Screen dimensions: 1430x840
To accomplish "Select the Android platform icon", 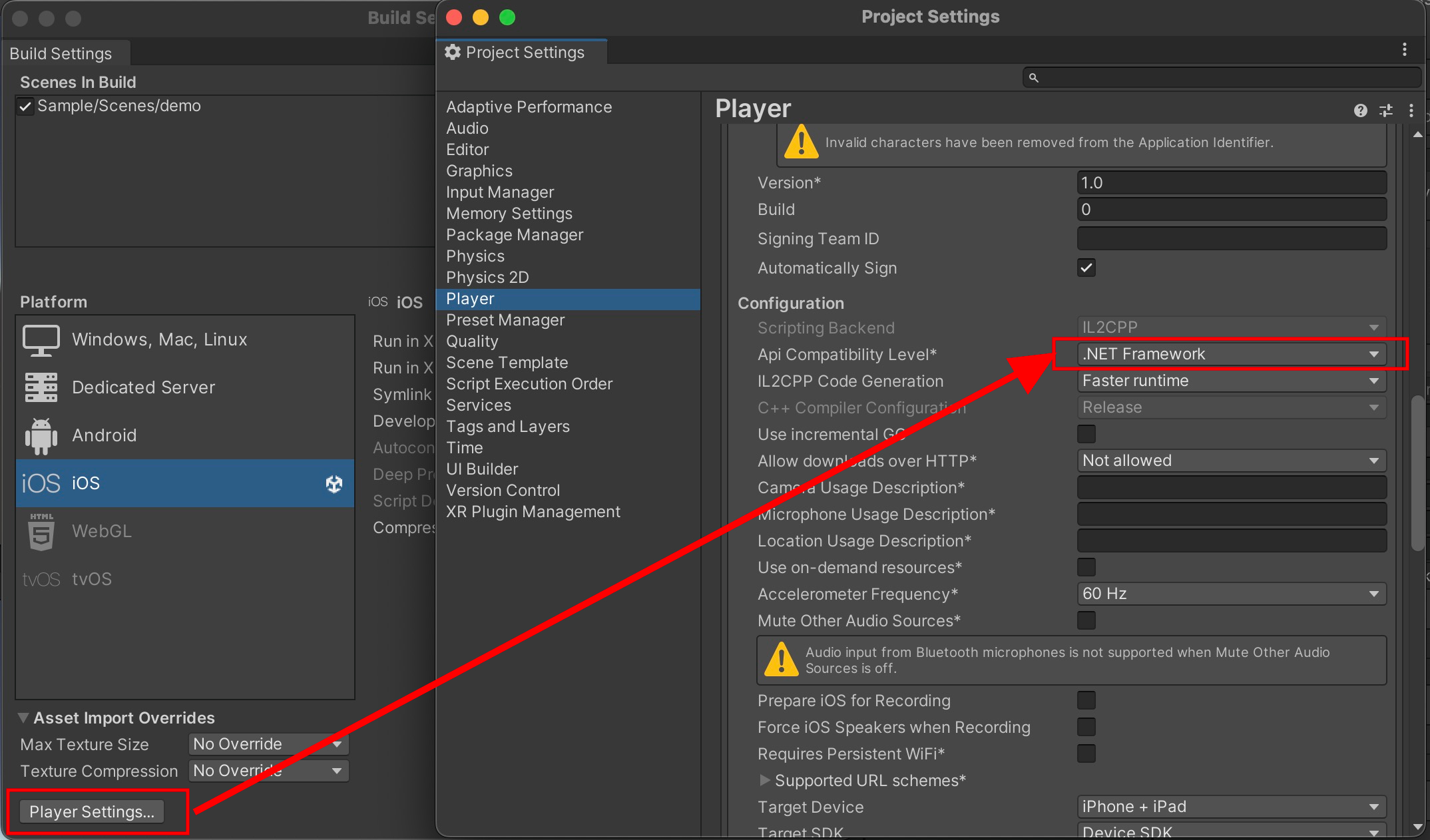I will [x=40, y=435].
